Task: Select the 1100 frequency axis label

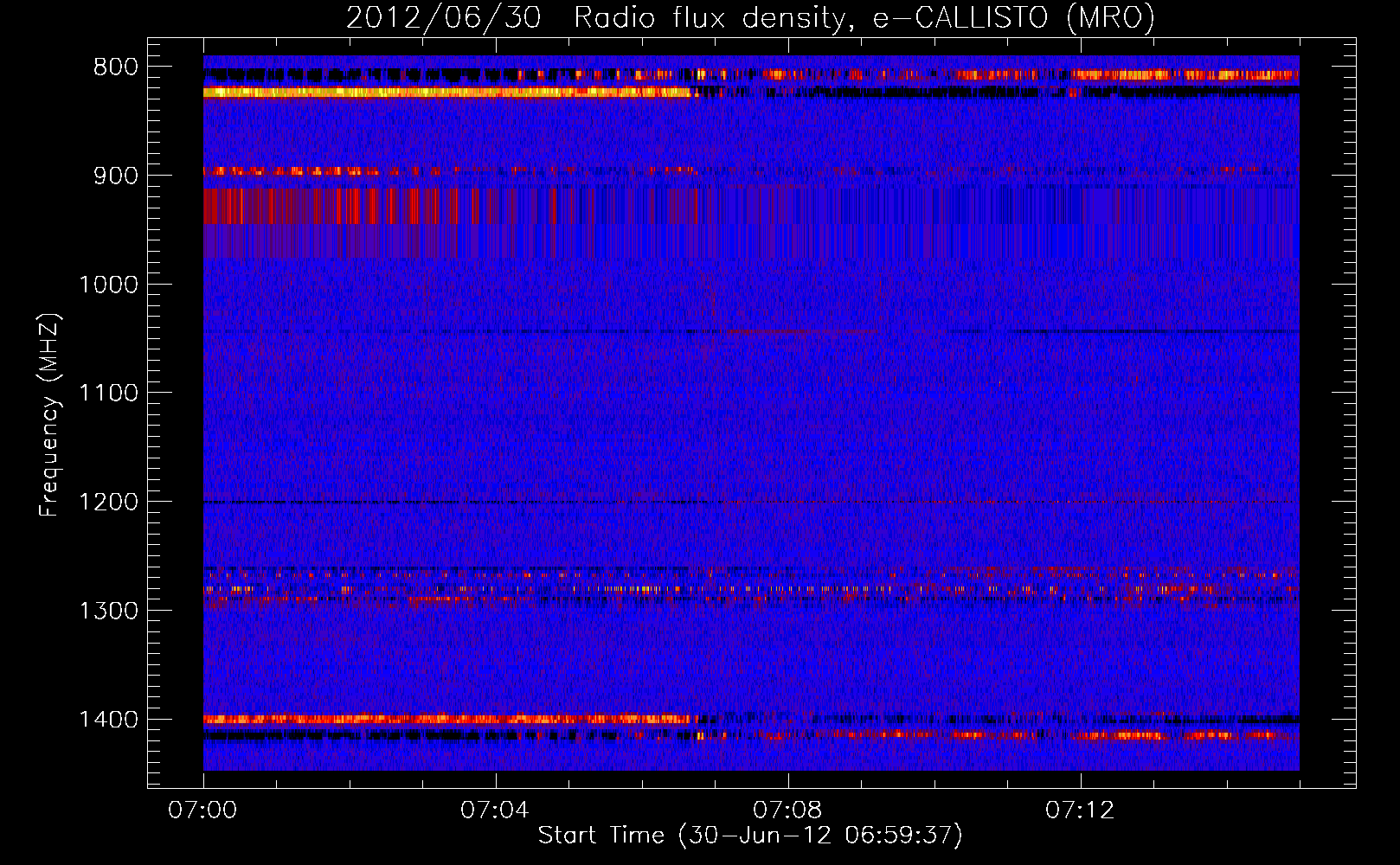Action: point(108,394)
